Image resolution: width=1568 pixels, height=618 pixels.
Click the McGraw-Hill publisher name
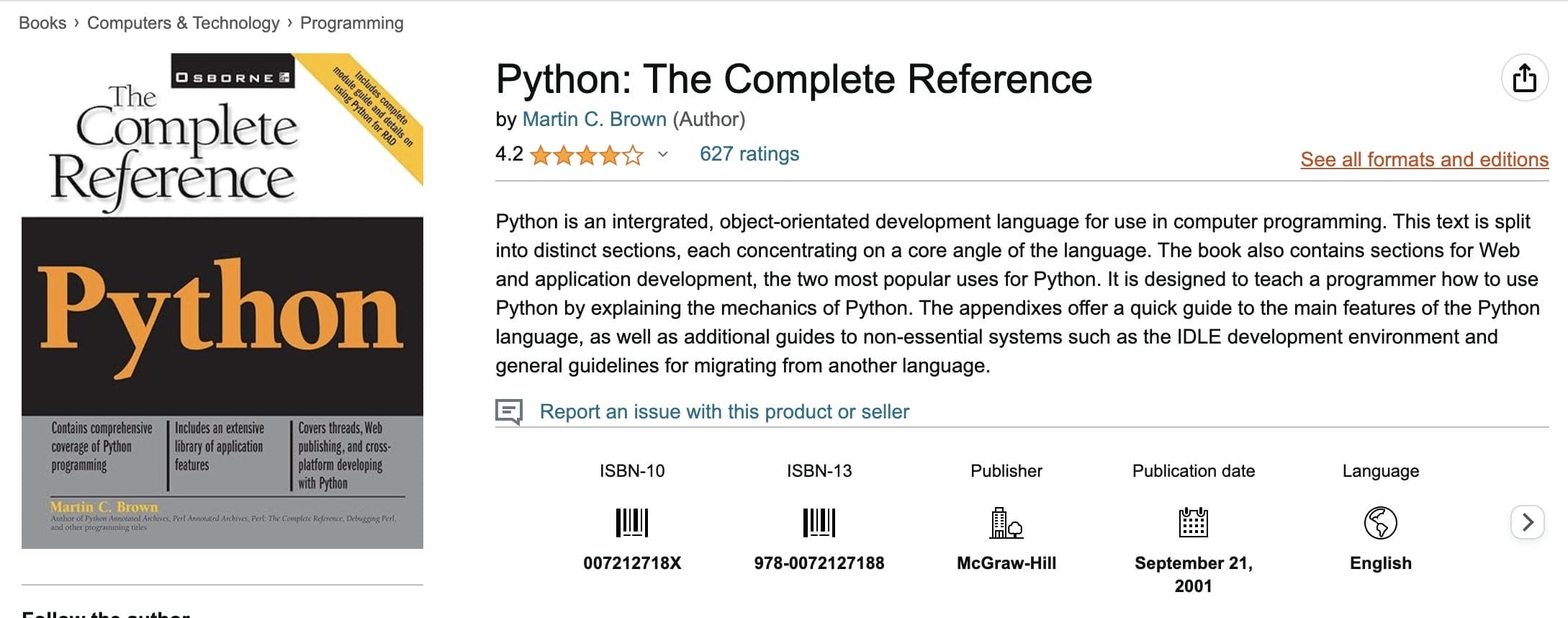tap(1006, 563)
